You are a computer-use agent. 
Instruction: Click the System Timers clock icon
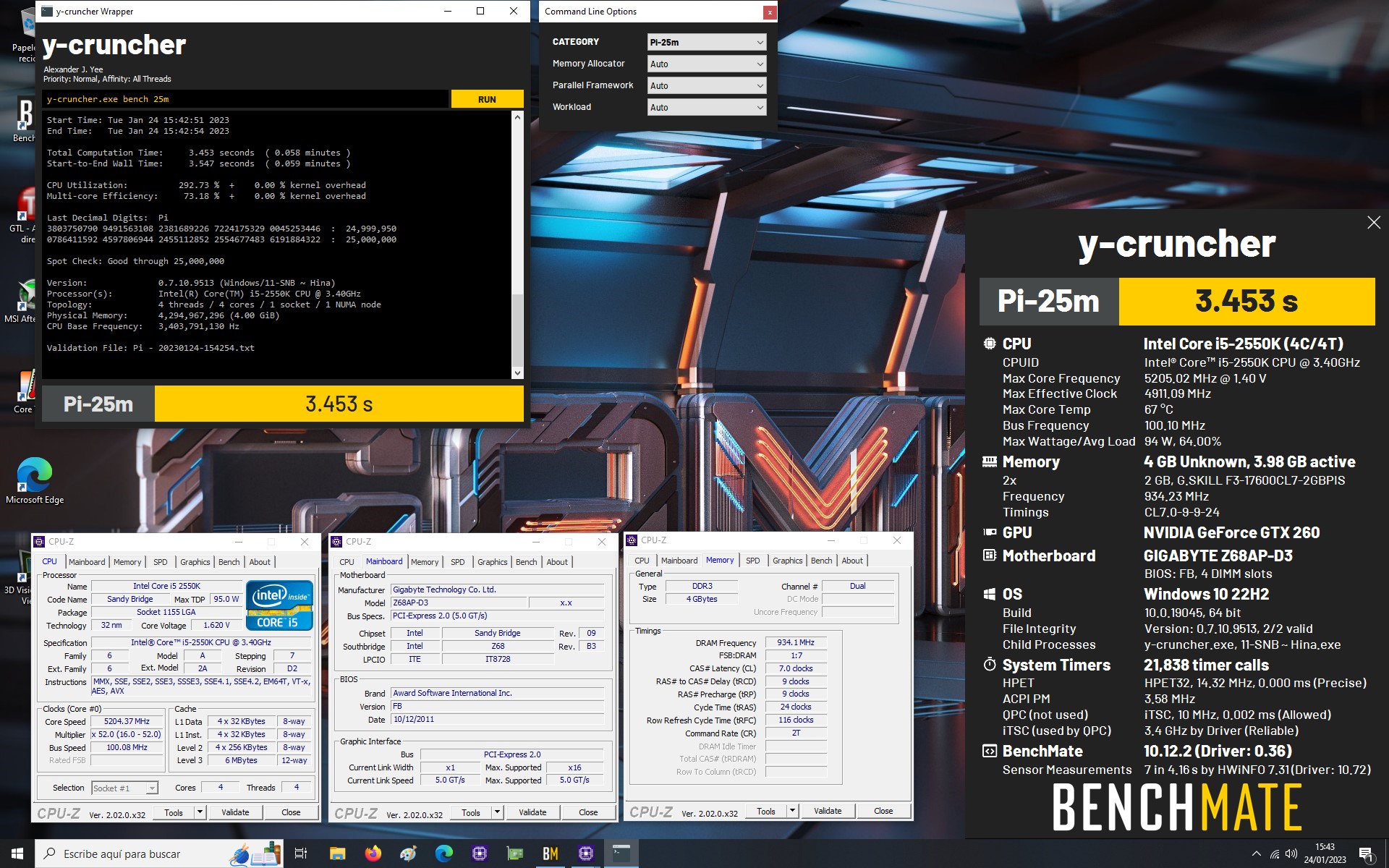(x=989, y=664)
